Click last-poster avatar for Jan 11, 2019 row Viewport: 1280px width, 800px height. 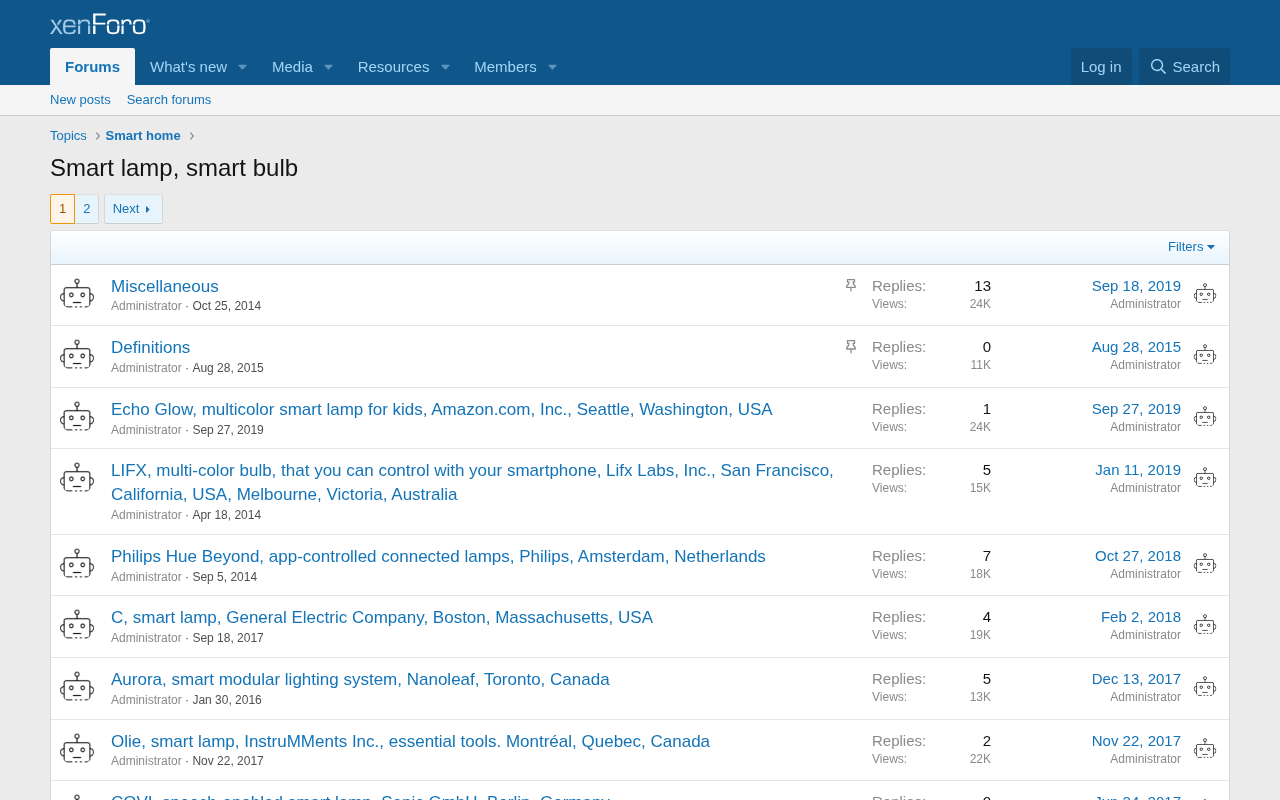[x=1205, y=478]
